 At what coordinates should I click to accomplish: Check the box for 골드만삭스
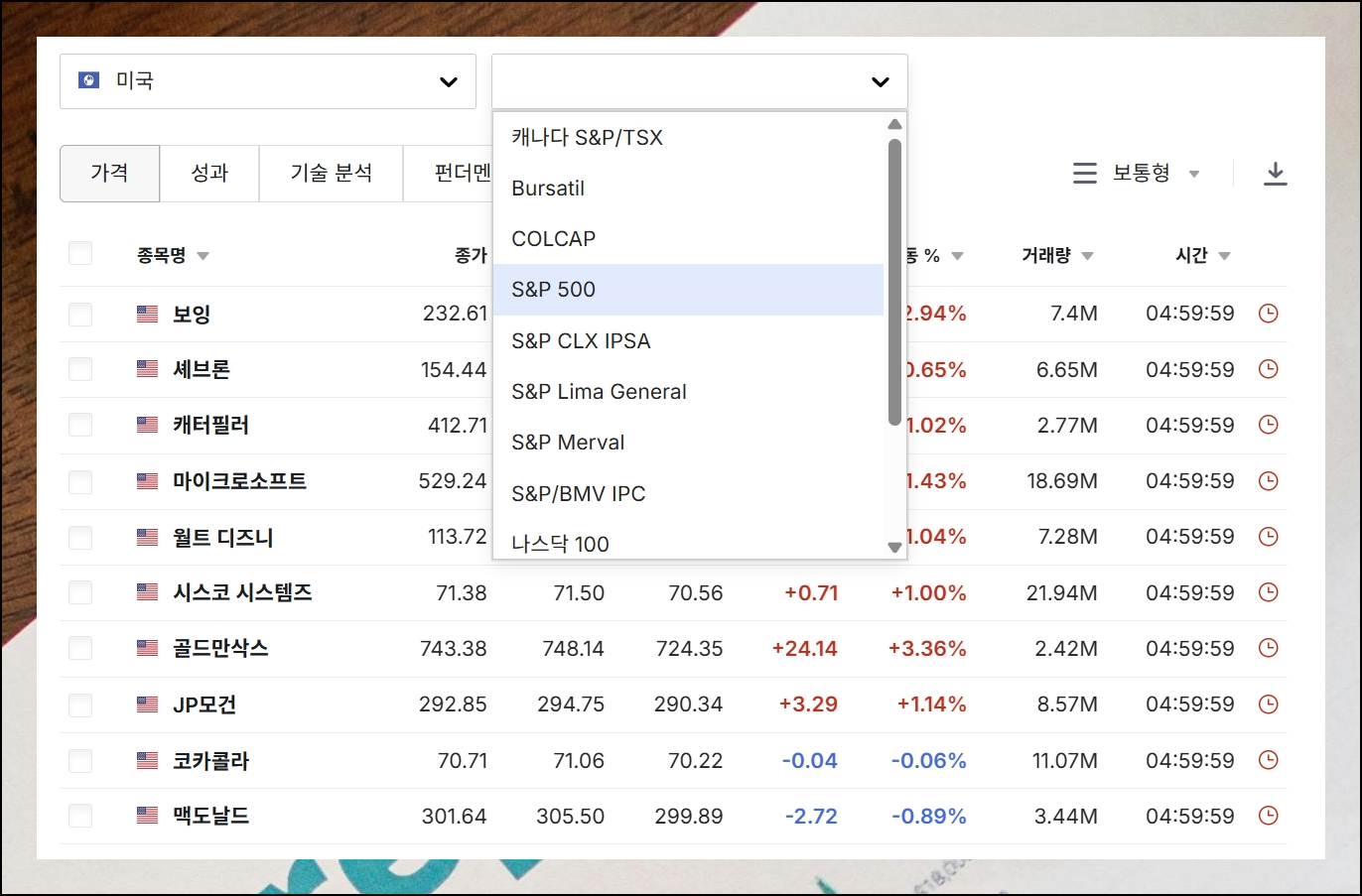click(80, 649)
